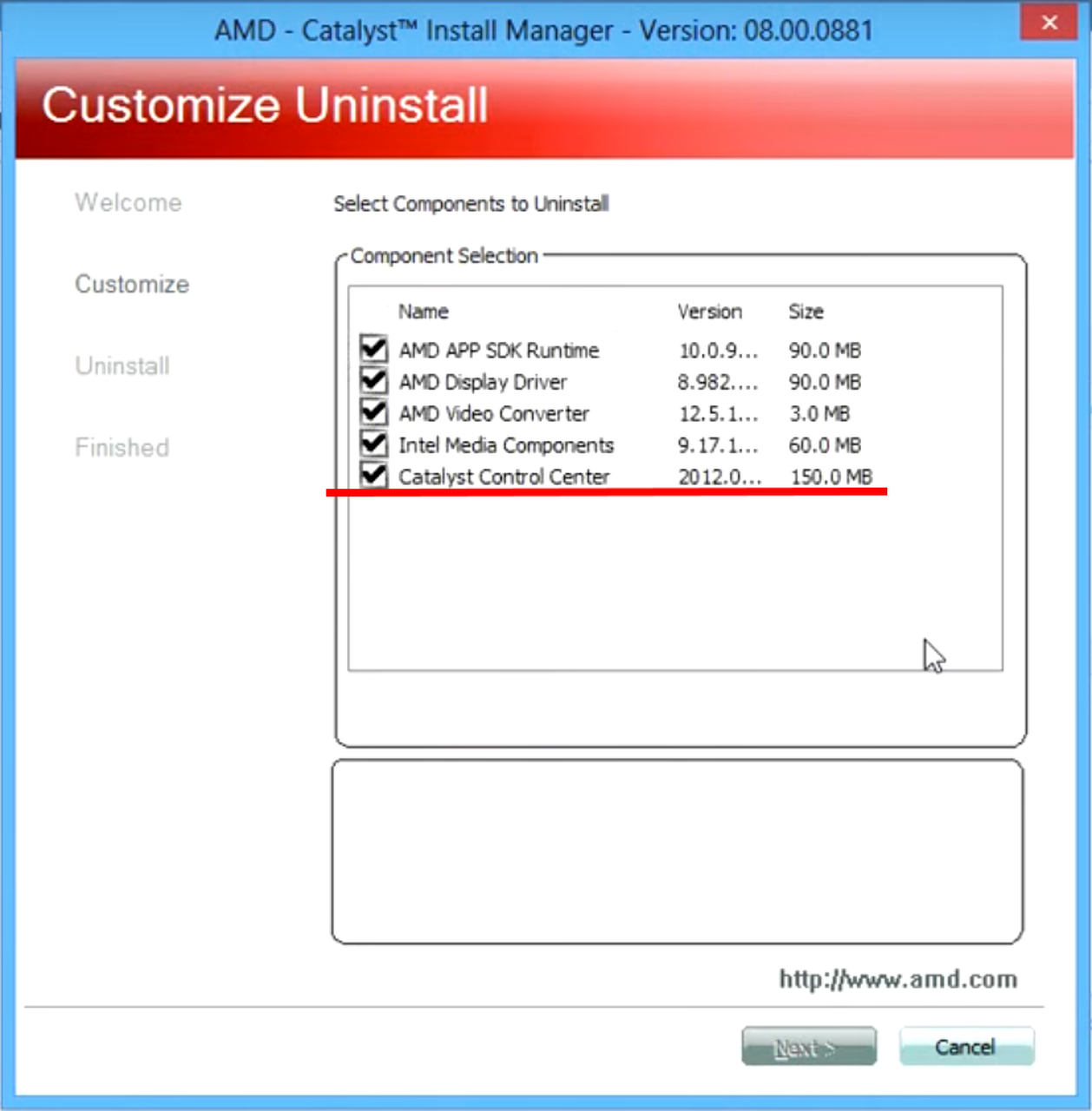Uncheck the AMD APP SDK Runtime checkbox
This screenshot has width=1092, height=1111.
pyautogui.click(x=374, y=349)
